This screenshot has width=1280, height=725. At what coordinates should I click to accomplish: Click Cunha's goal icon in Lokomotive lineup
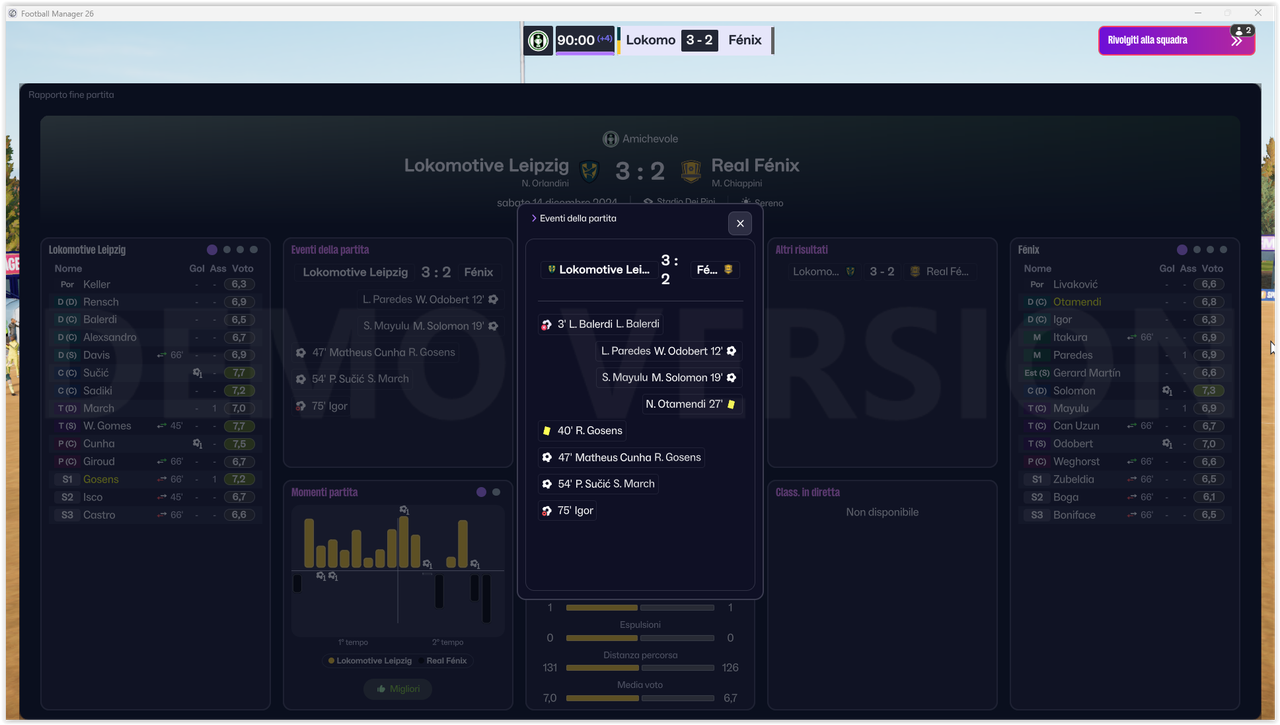(x=197, y=444)
